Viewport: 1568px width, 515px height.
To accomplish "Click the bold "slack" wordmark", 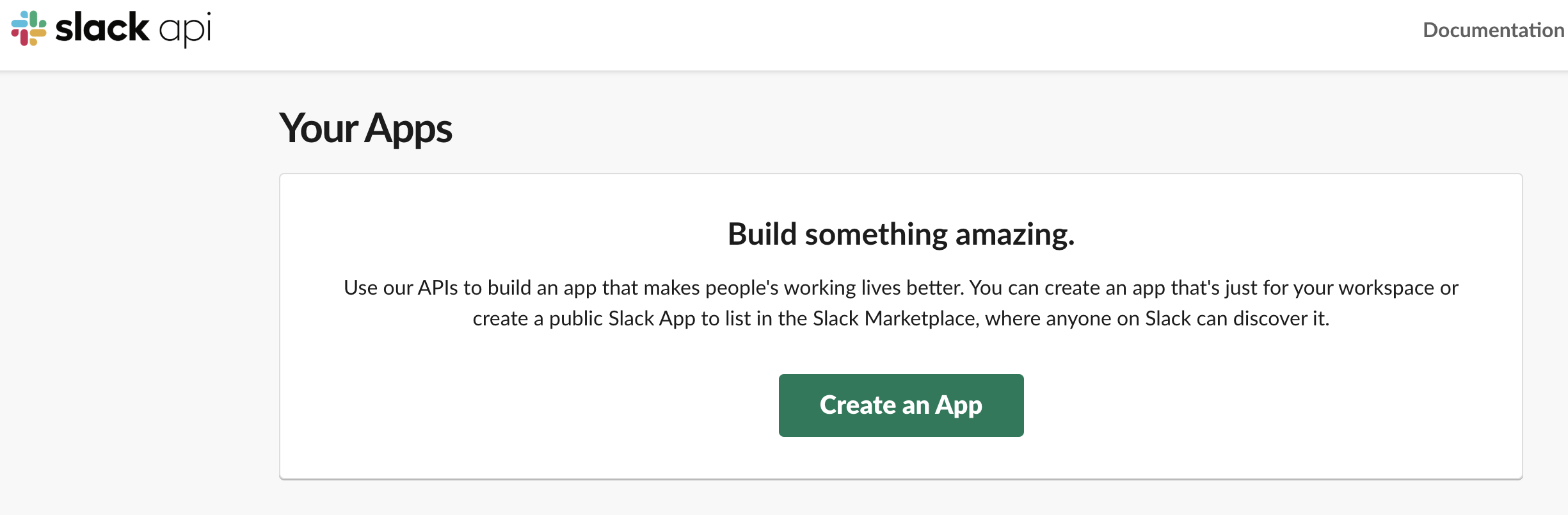I will point(102,29).
